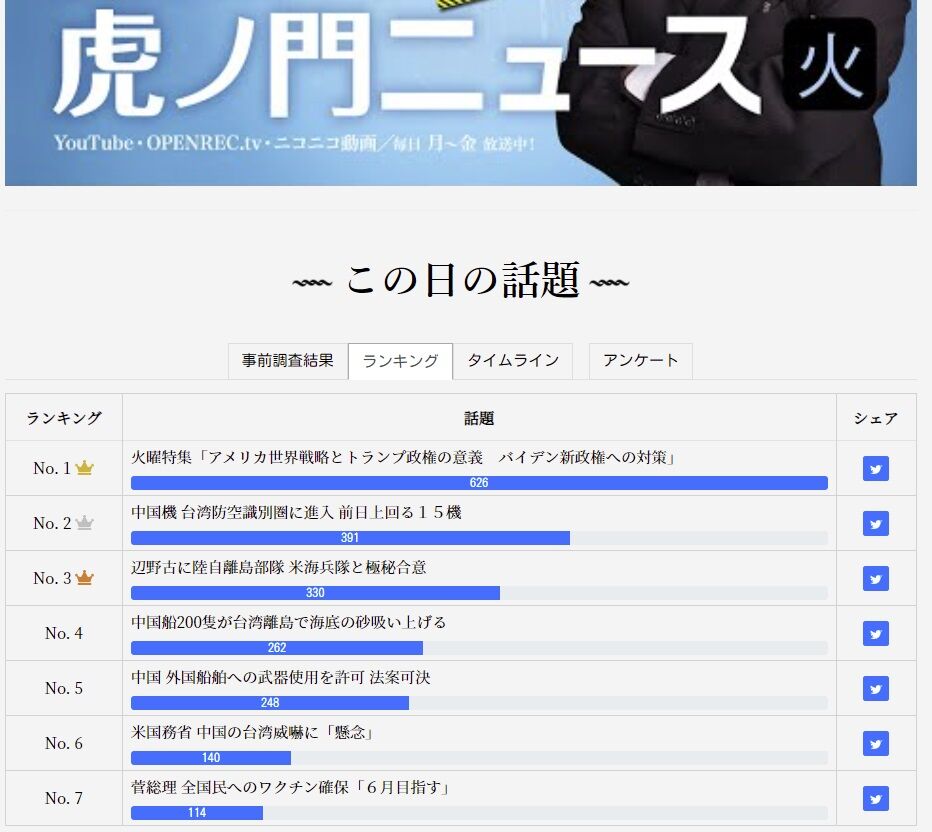Image resolution: width=932 pixels, height=832 pixels.
Task: Share No. 4 中国船200隻 topic via Twitter
Action: coord(876,634)
